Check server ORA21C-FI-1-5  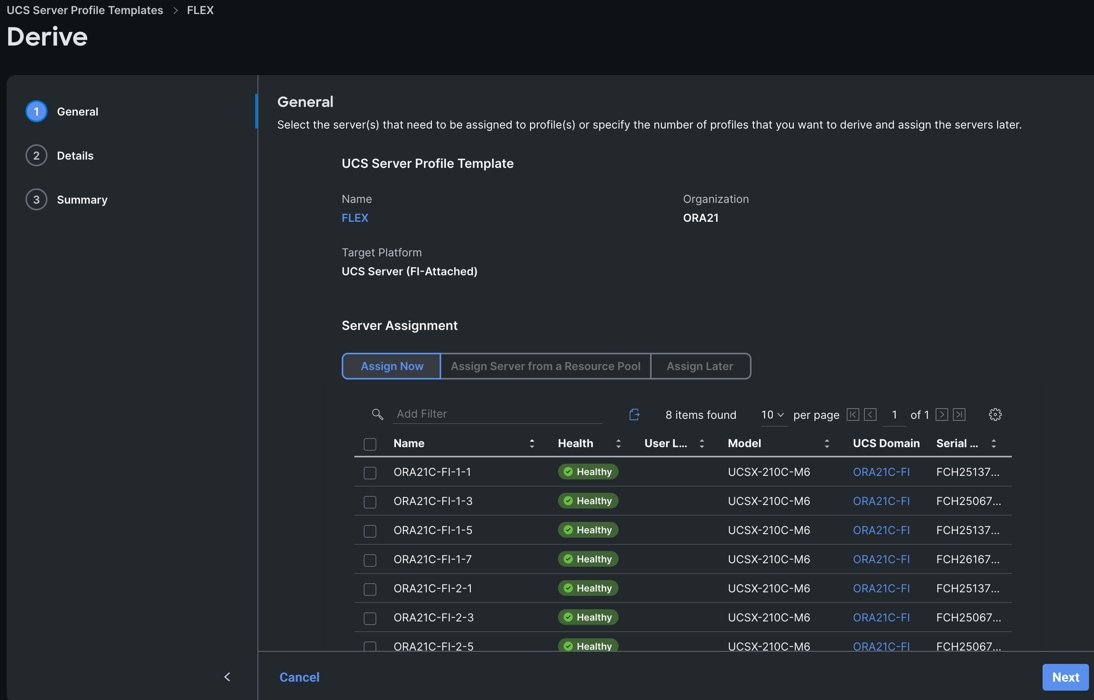(x=370, y=531)
